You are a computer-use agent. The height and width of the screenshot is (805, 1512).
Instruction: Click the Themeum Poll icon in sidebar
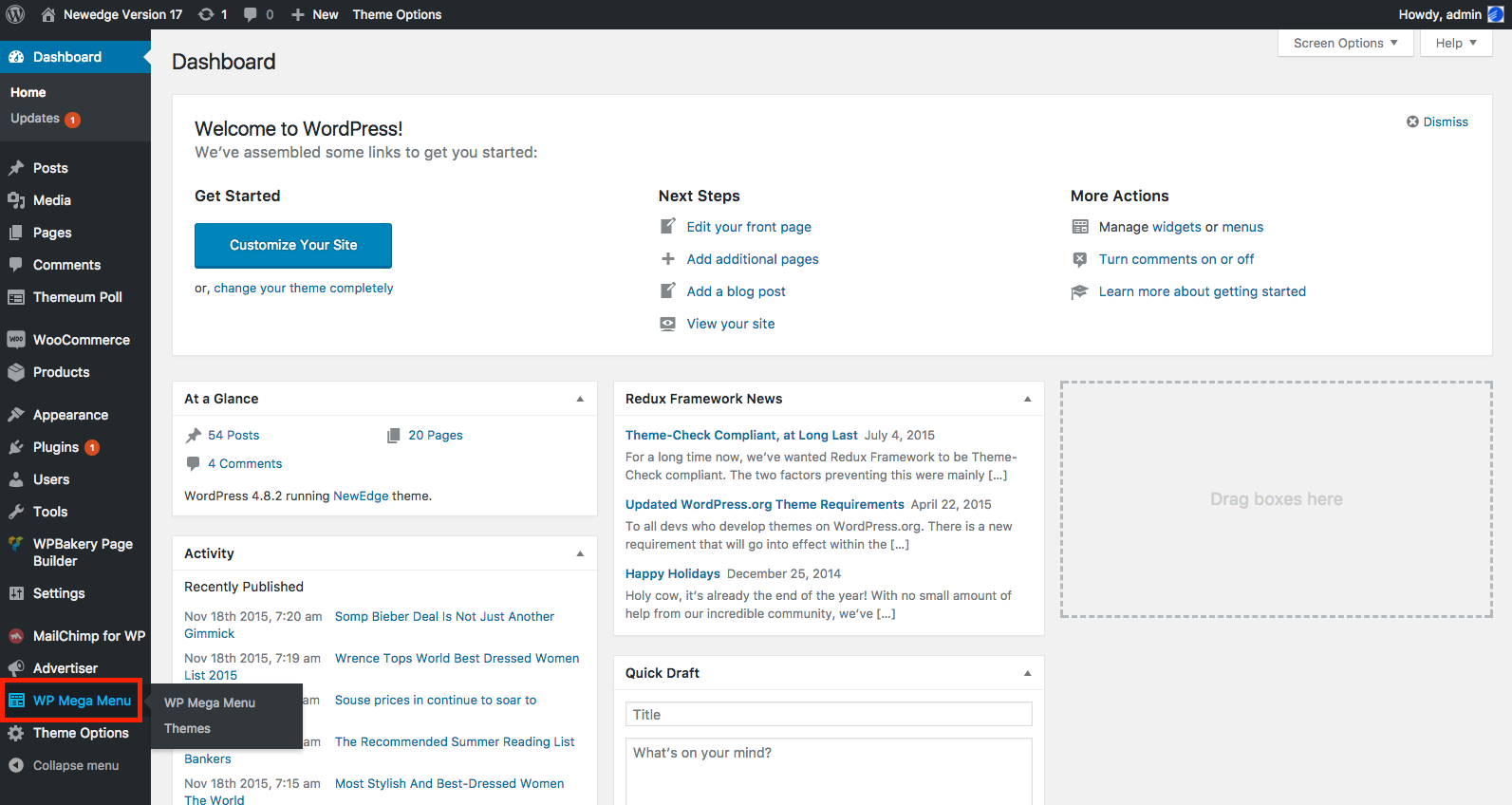click(x=16, y=297)
